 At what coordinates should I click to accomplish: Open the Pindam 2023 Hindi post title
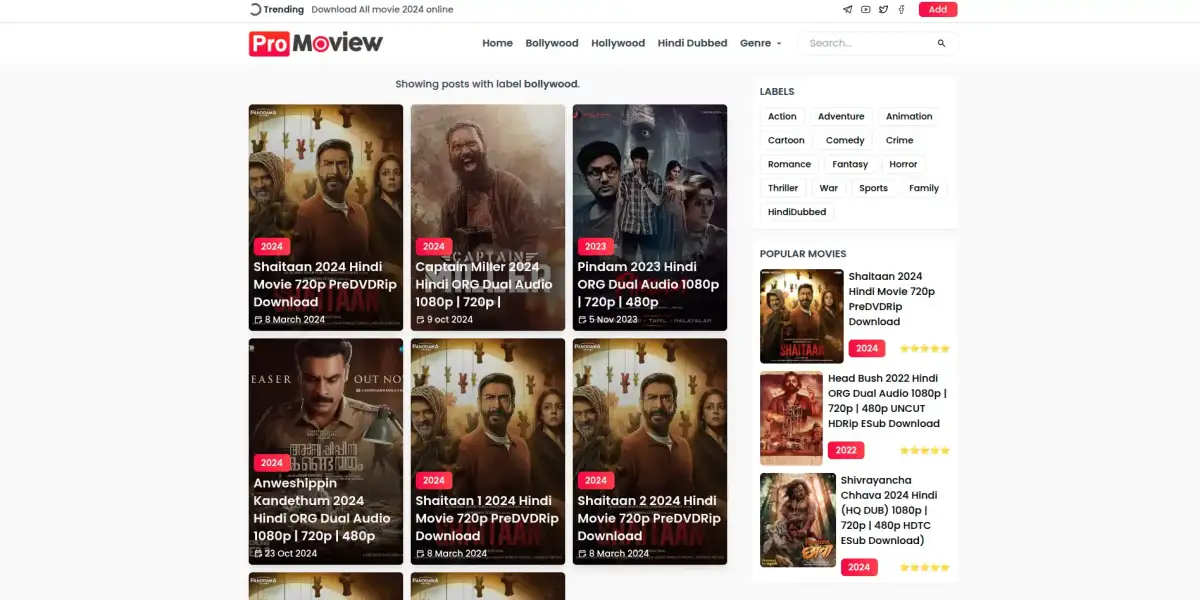[648, 284]
